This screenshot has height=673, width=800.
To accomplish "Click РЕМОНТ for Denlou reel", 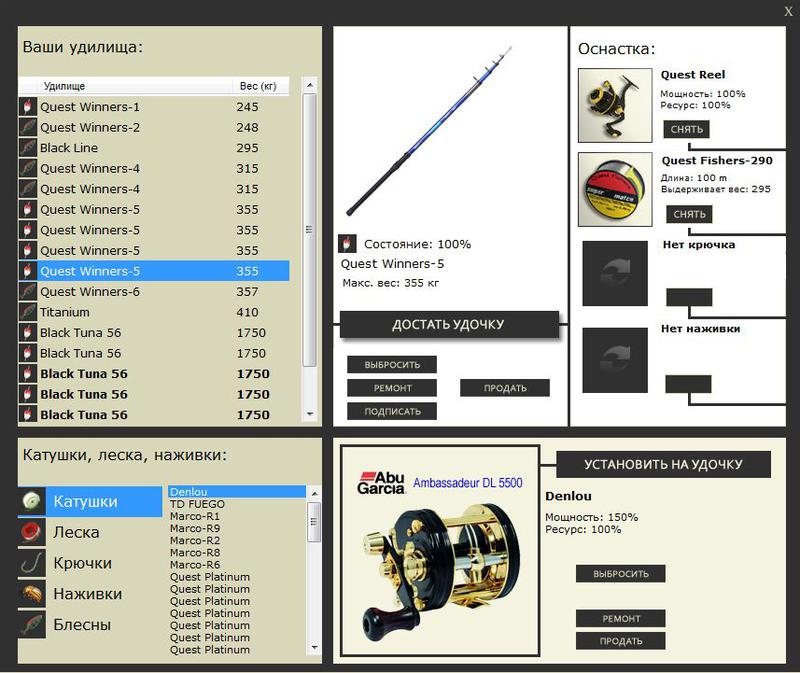I will coord(620,618).
